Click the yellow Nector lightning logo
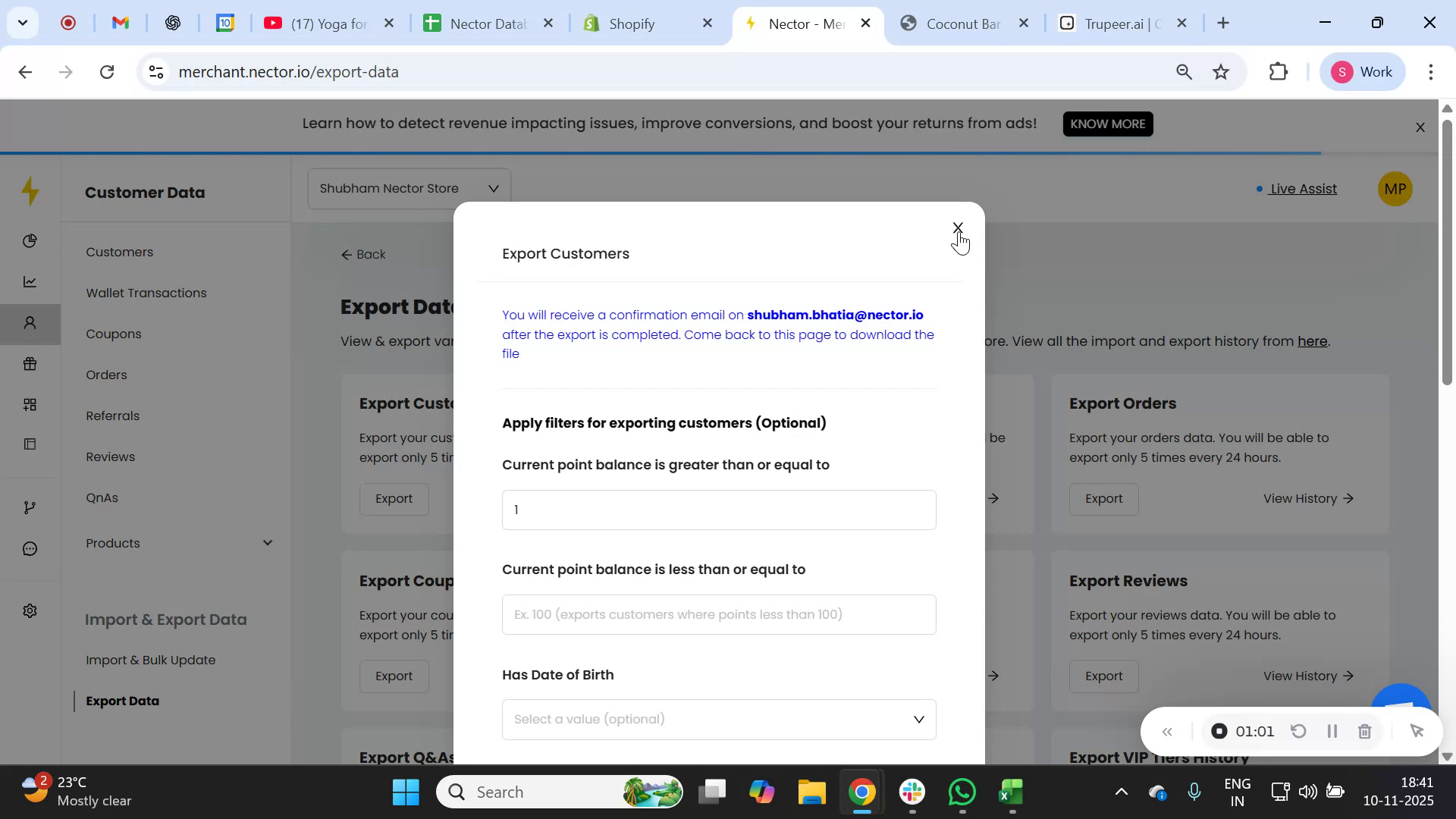Image resolution: width=1456 pixels, height=819 pixels. point(30,191)
